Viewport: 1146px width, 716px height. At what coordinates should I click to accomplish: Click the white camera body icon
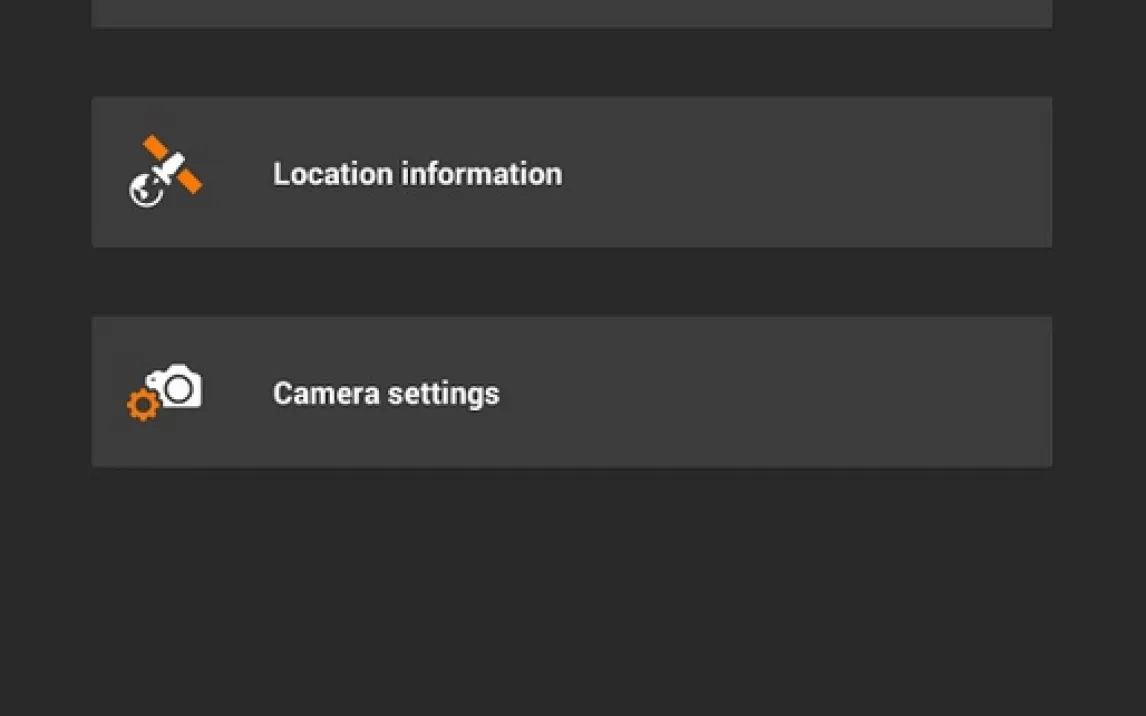point(177,386)
